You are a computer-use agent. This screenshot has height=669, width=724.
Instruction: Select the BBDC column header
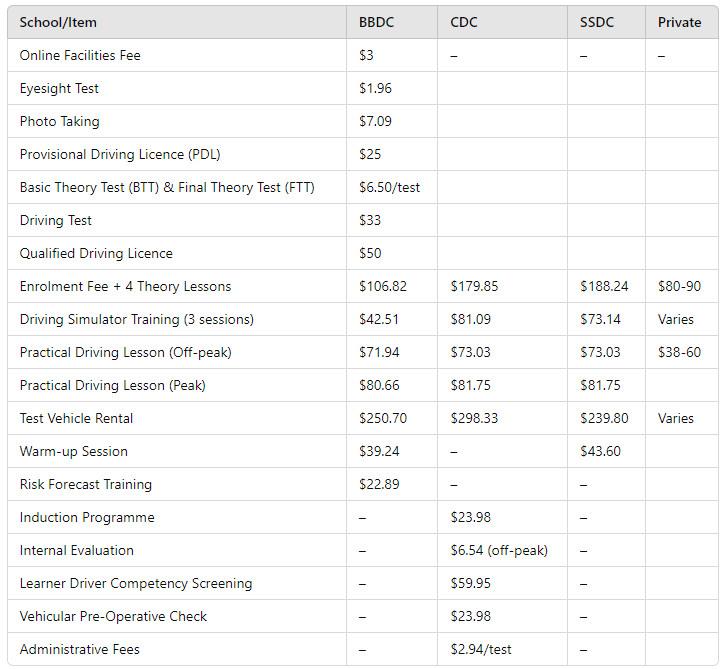tap(376, 22)
